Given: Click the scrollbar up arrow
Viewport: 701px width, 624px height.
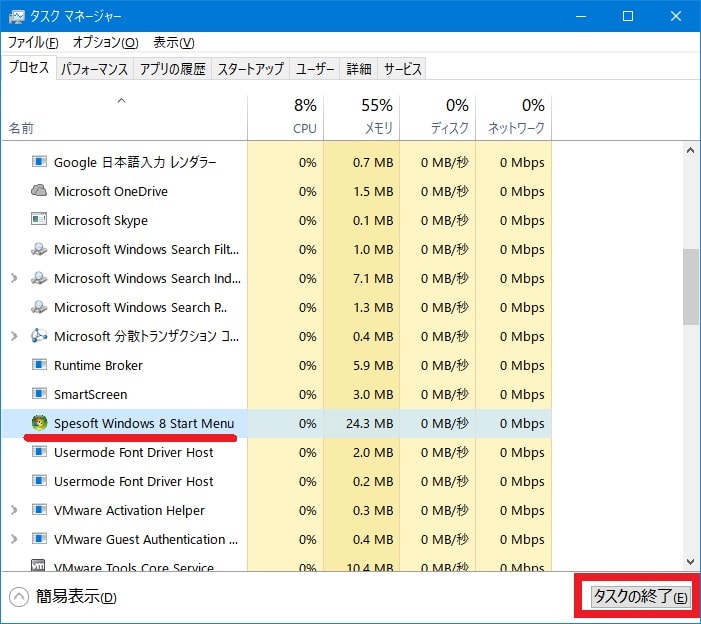Looking at the screenshot, I should pos(690,151).
